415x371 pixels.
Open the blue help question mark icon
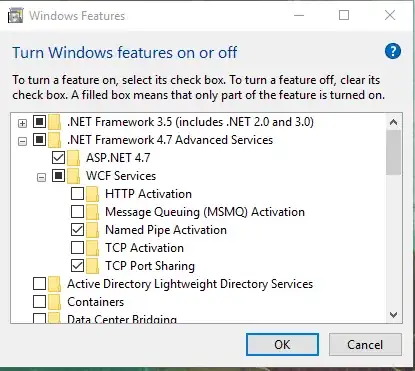(393, 51)
